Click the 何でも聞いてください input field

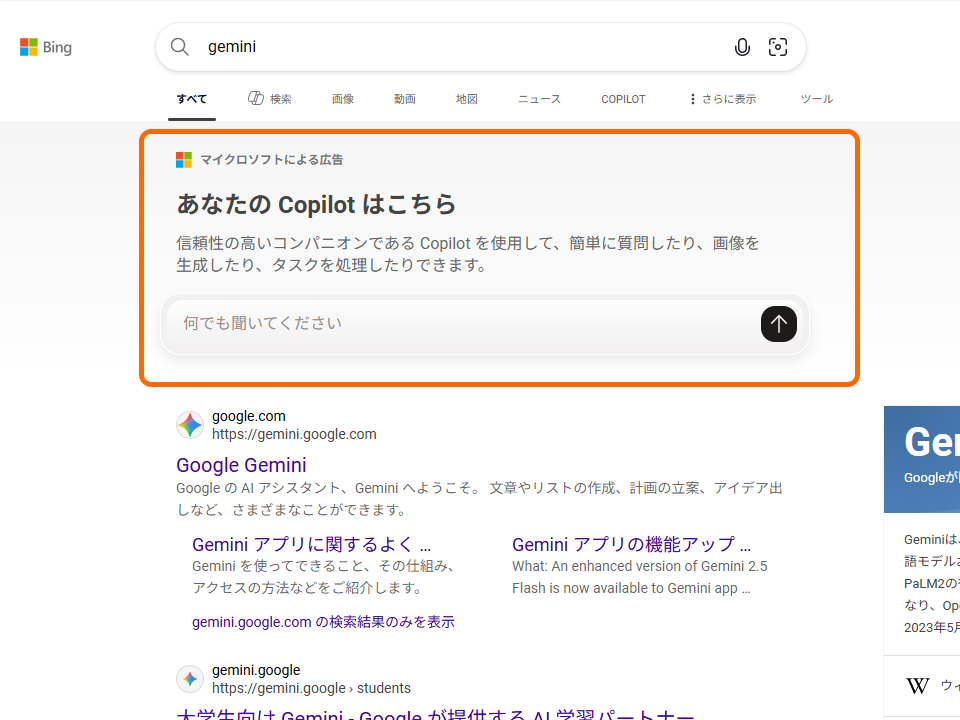[400, 323]
